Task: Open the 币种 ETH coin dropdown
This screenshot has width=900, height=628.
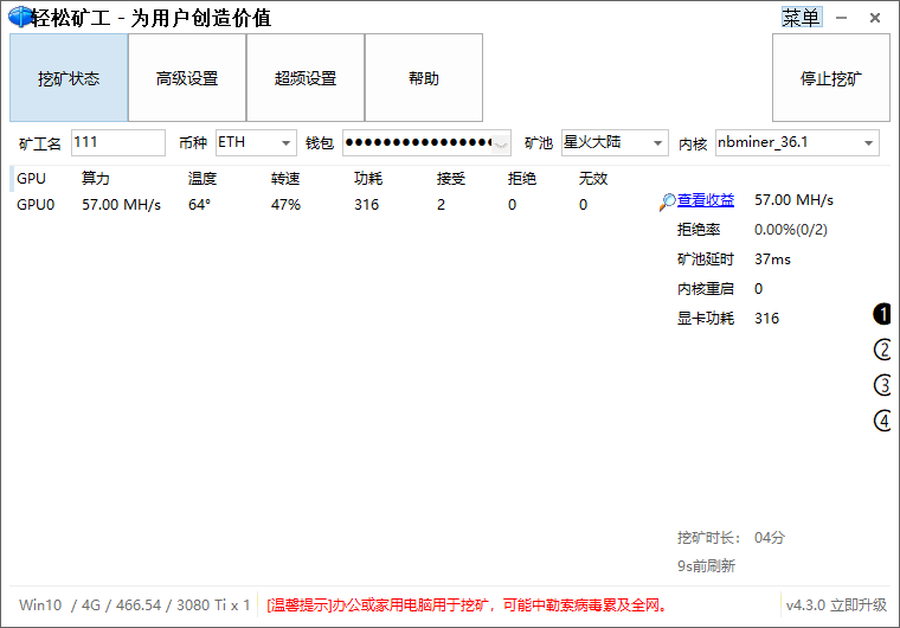Action: point(256,143)
